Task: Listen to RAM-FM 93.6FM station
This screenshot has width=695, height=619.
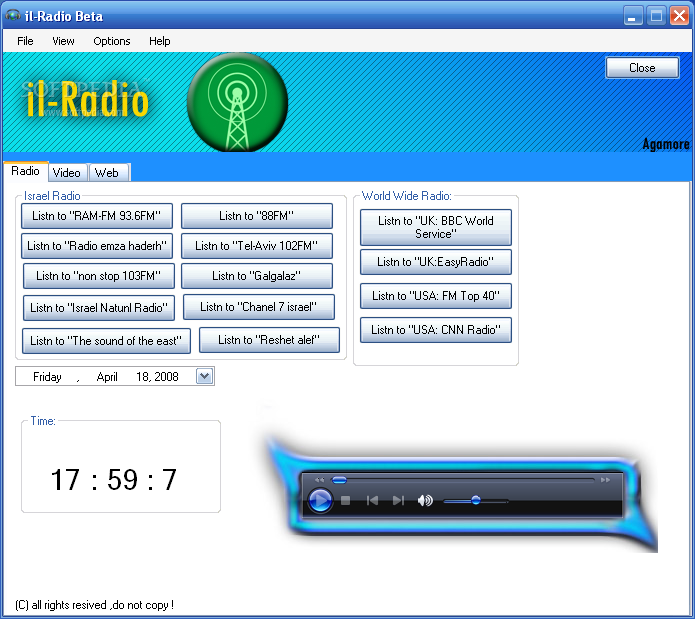Action: click(97, 216)
